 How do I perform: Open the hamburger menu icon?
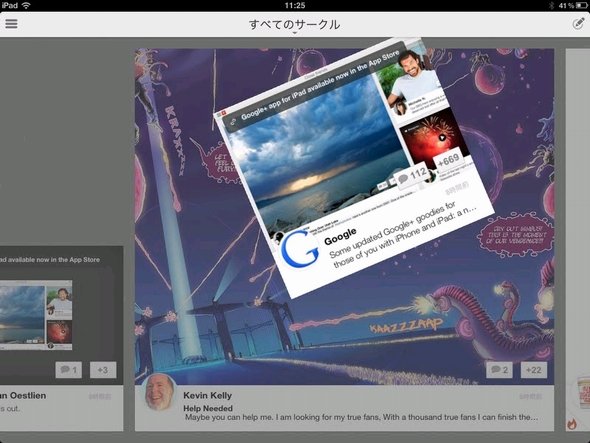pos(11,24)
